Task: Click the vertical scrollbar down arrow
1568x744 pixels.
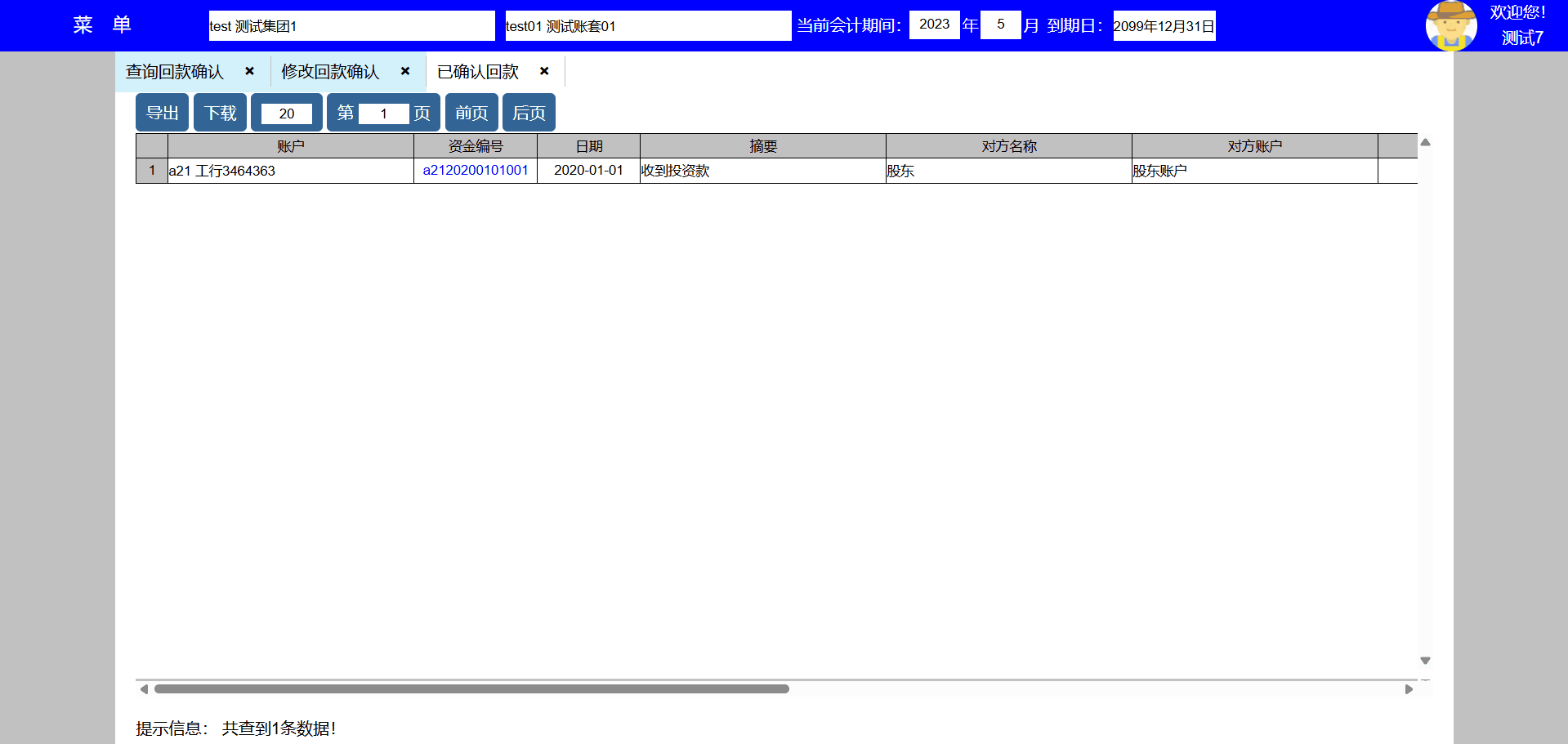Action: [x=1425, y=660]
